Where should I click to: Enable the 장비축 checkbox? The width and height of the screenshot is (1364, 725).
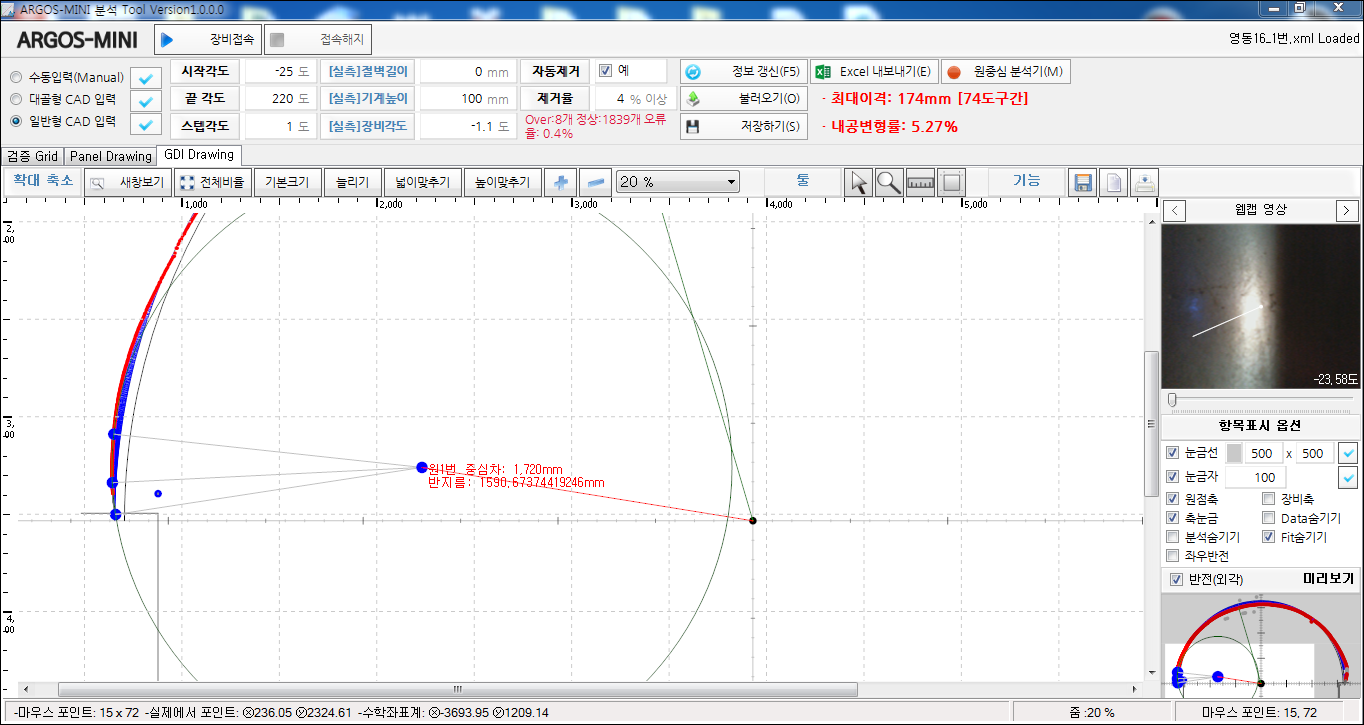click(1268, 498)
